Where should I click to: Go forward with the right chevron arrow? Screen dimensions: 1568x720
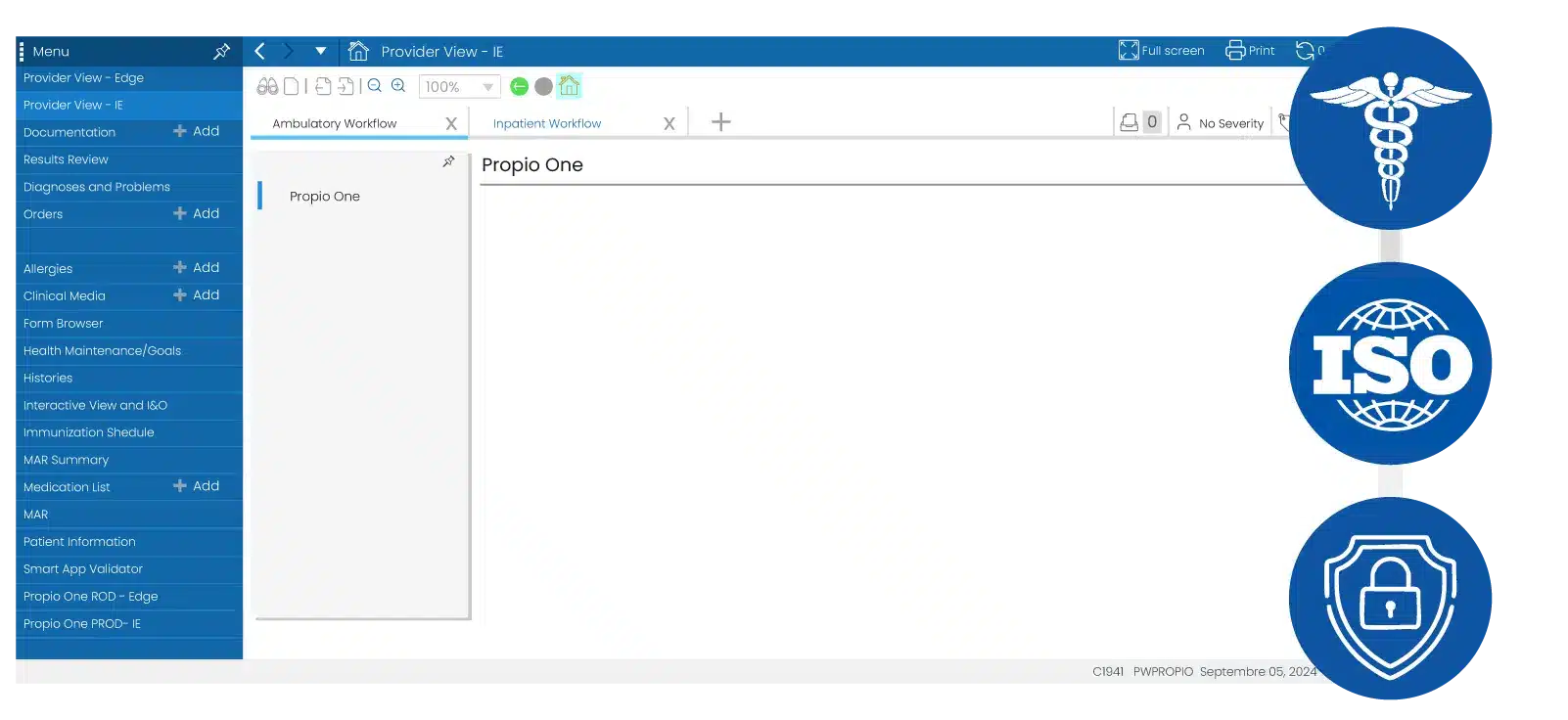288,51
